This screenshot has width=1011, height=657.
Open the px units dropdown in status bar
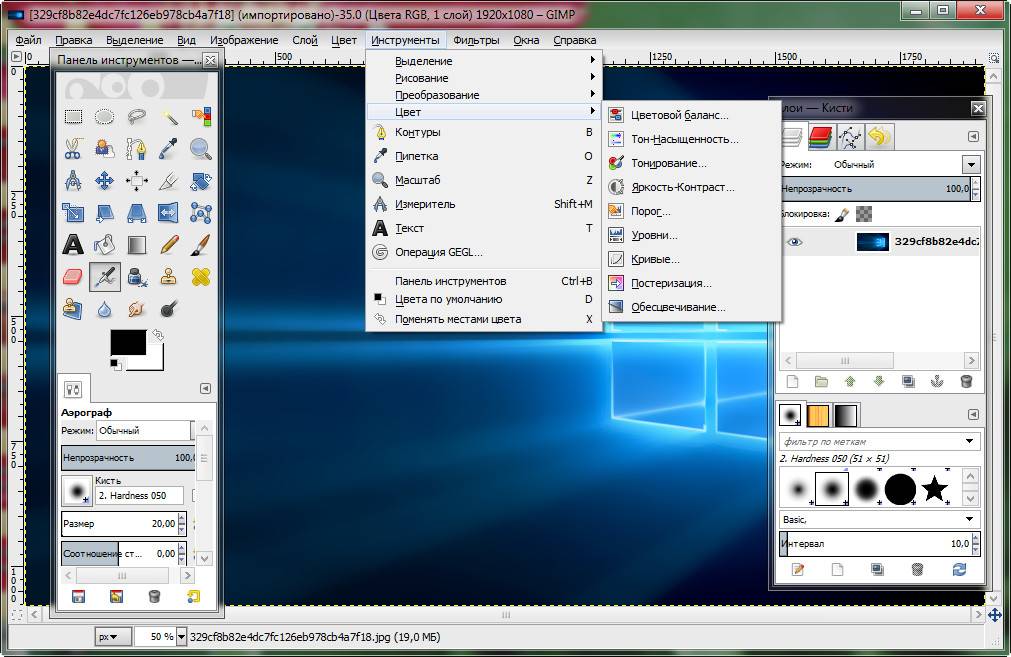(x=113, y=637)
